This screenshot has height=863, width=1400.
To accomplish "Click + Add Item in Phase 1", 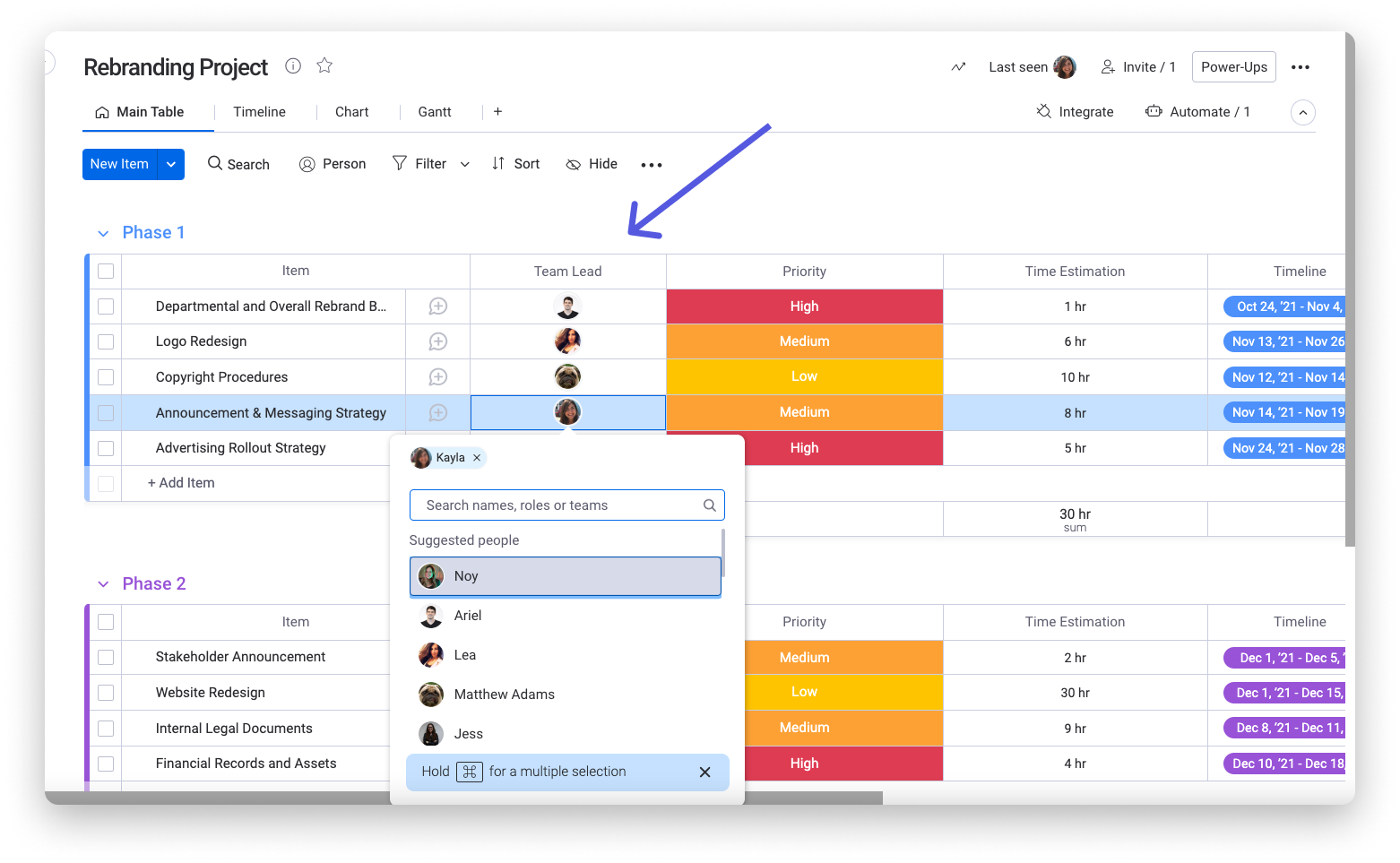I will coord(181,483).
